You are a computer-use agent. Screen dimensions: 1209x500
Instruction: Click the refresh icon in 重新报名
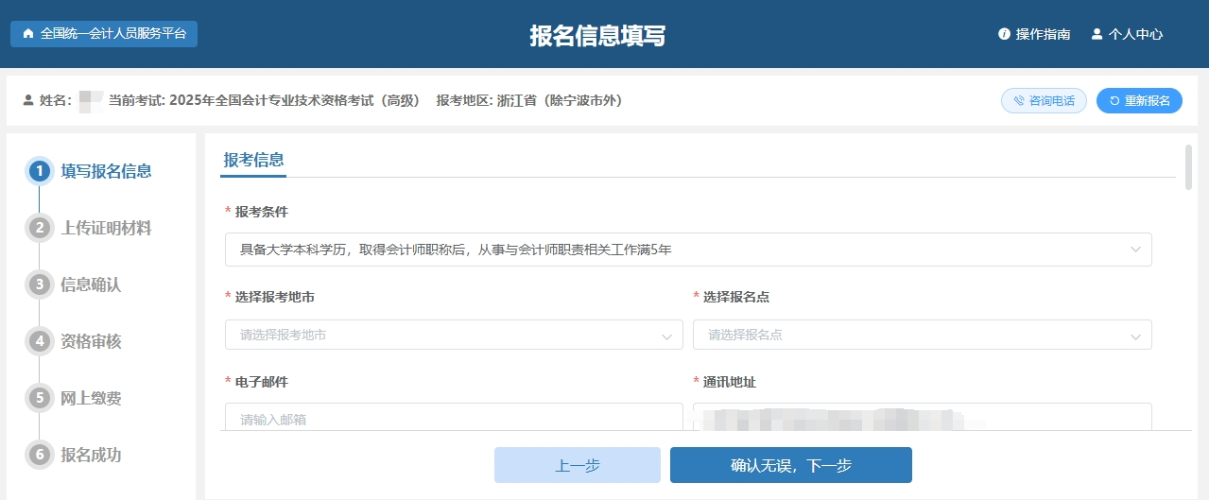(1114, 101)
